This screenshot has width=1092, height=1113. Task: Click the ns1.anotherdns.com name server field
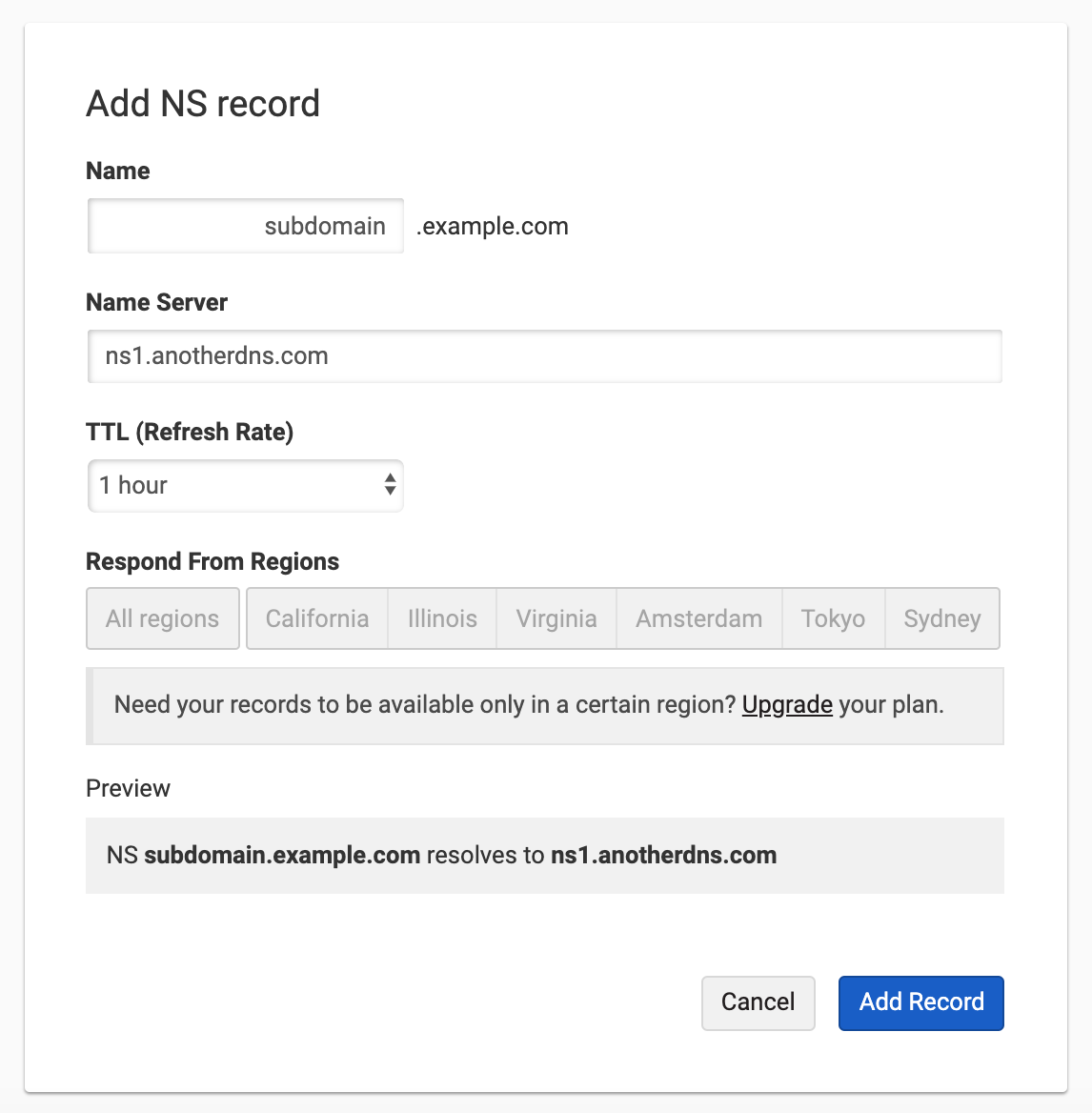[x=544, y=355]
